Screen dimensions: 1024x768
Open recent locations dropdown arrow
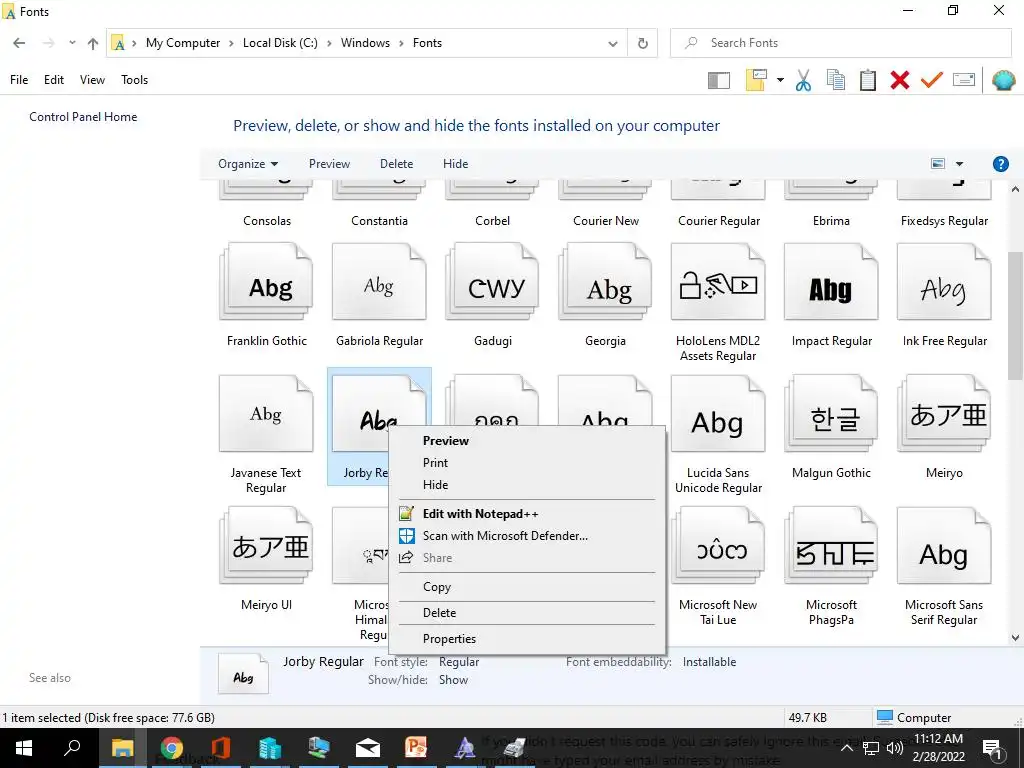[72, 43]
